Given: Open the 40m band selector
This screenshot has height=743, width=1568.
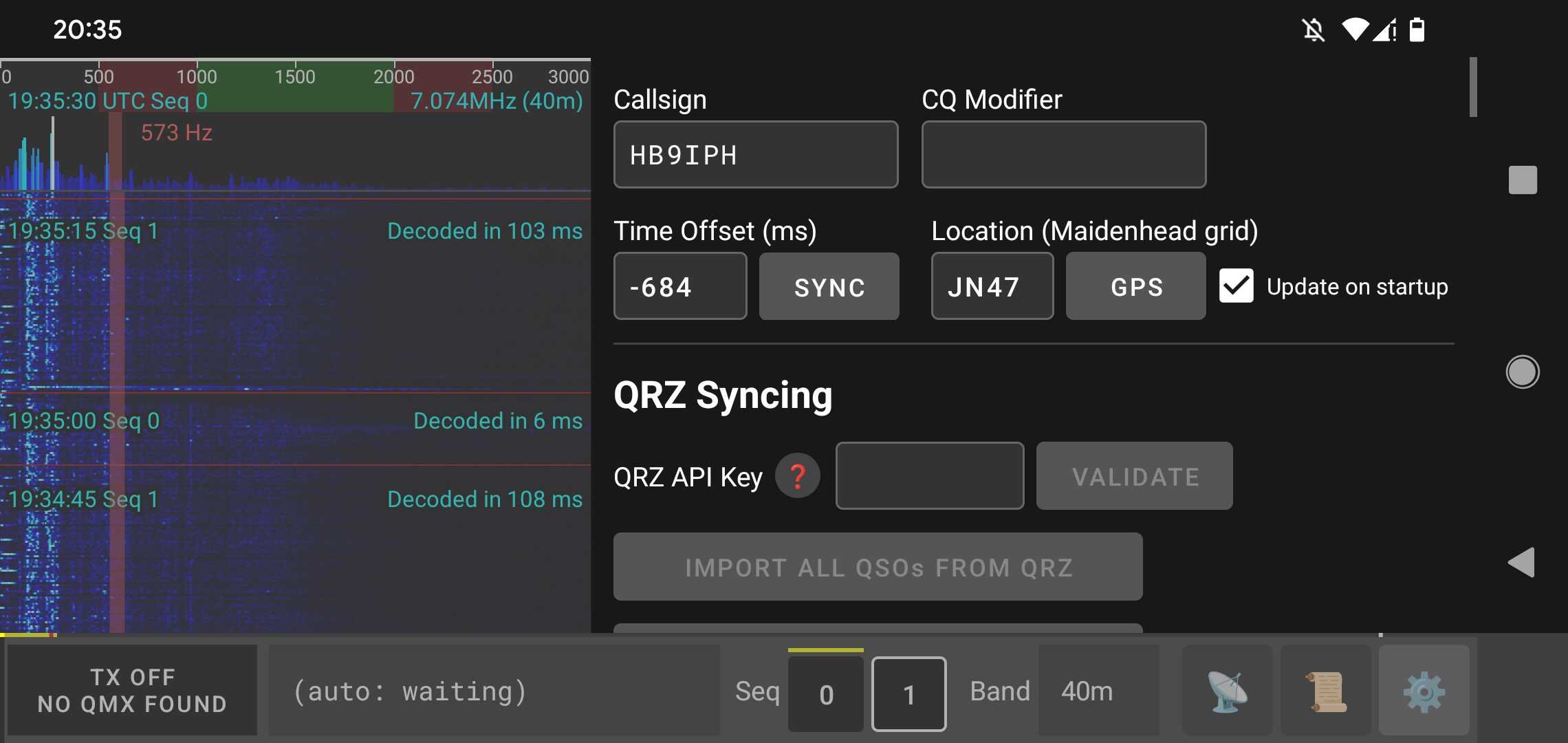Looking at the screenshot, I should [1087, 691].
